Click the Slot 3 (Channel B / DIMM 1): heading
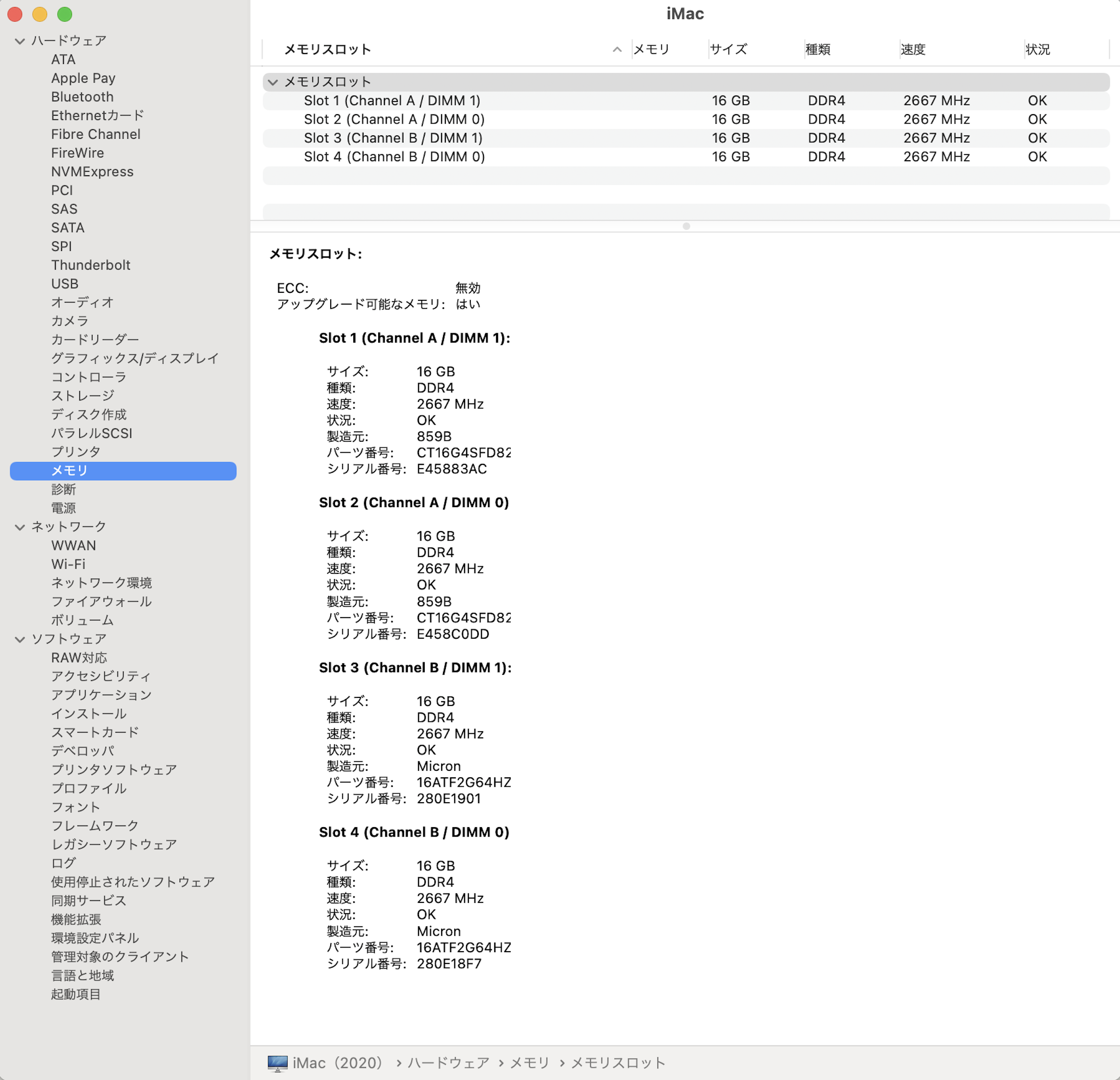This screenshot has height=1080, width=1120. coord(415,668)
